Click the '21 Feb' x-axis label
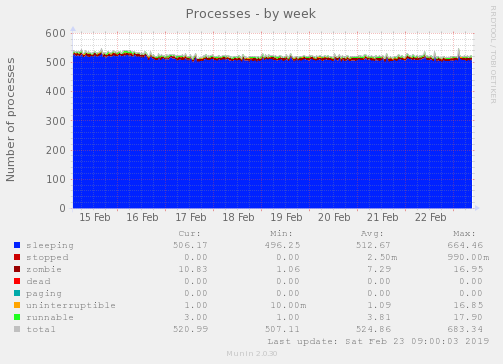The width and height of the screenshot is (503, 364). [x=383, y=217]
